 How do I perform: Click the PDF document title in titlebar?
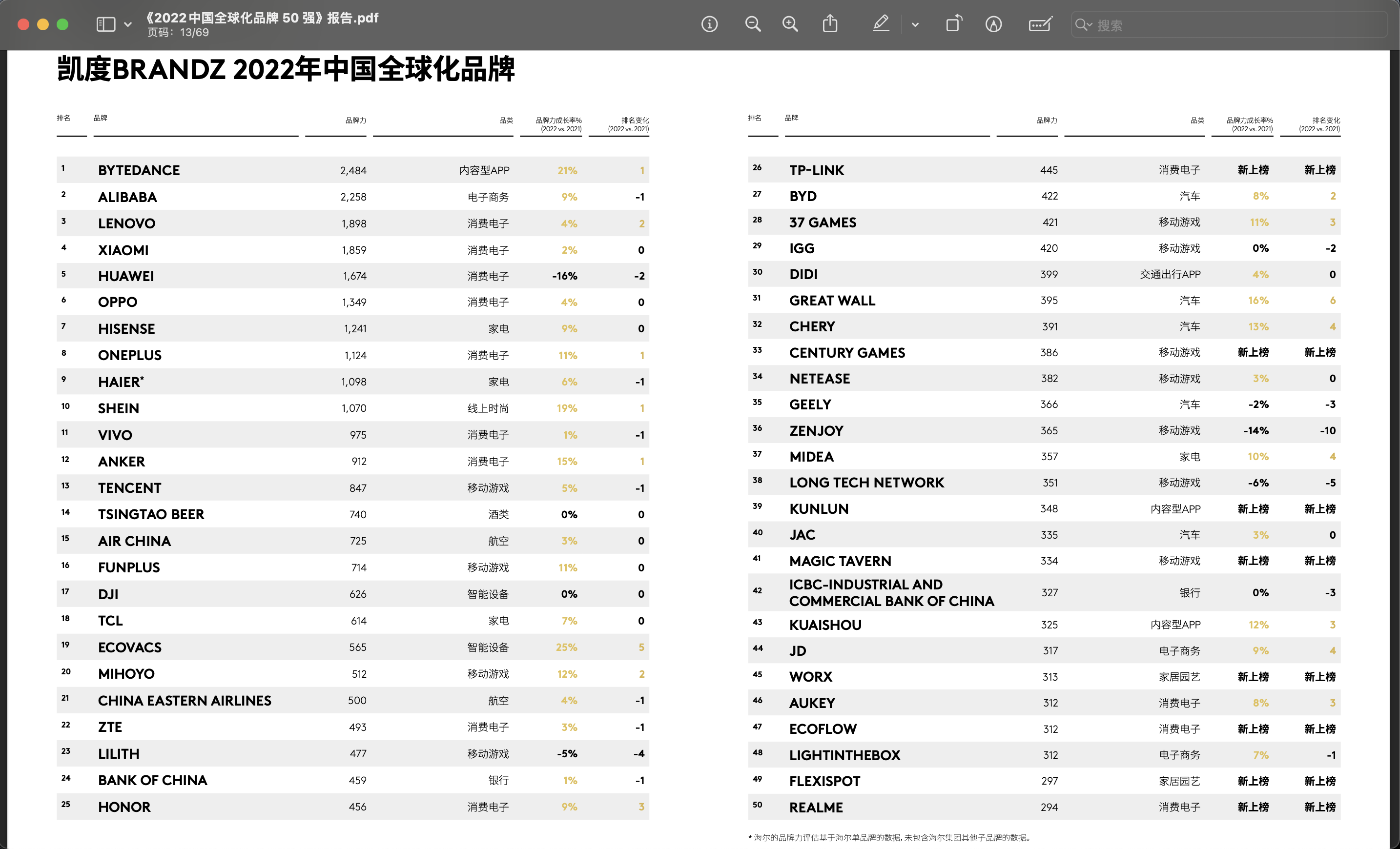tap(262, 18)
